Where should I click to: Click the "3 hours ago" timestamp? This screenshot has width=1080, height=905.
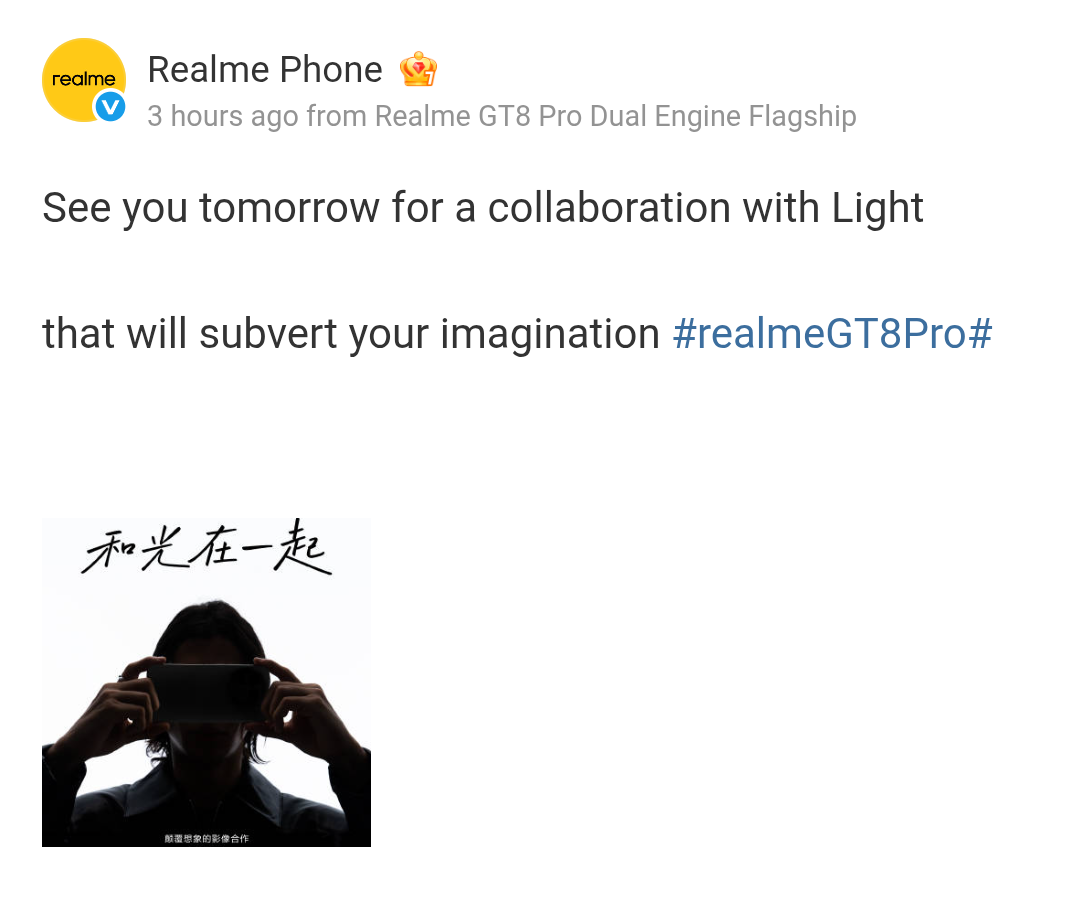tap(222, 117)
